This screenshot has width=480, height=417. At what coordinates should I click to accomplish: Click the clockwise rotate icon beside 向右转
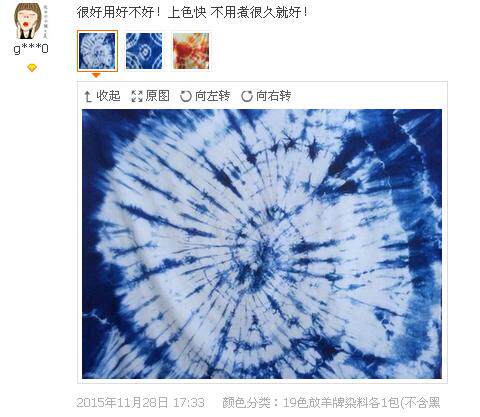point(247,96)
